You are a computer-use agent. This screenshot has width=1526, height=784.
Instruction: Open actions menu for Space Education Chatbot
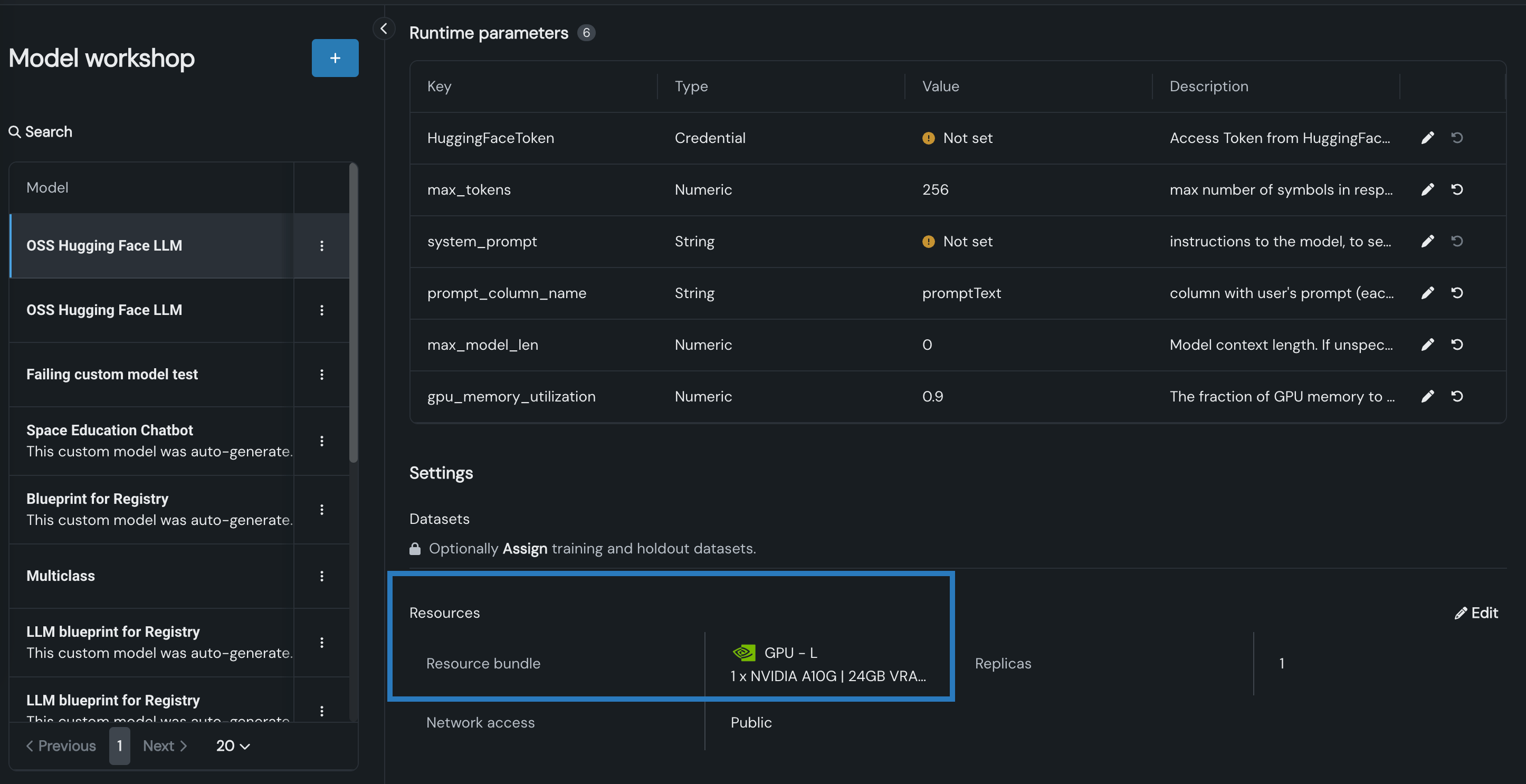point(322,441)
